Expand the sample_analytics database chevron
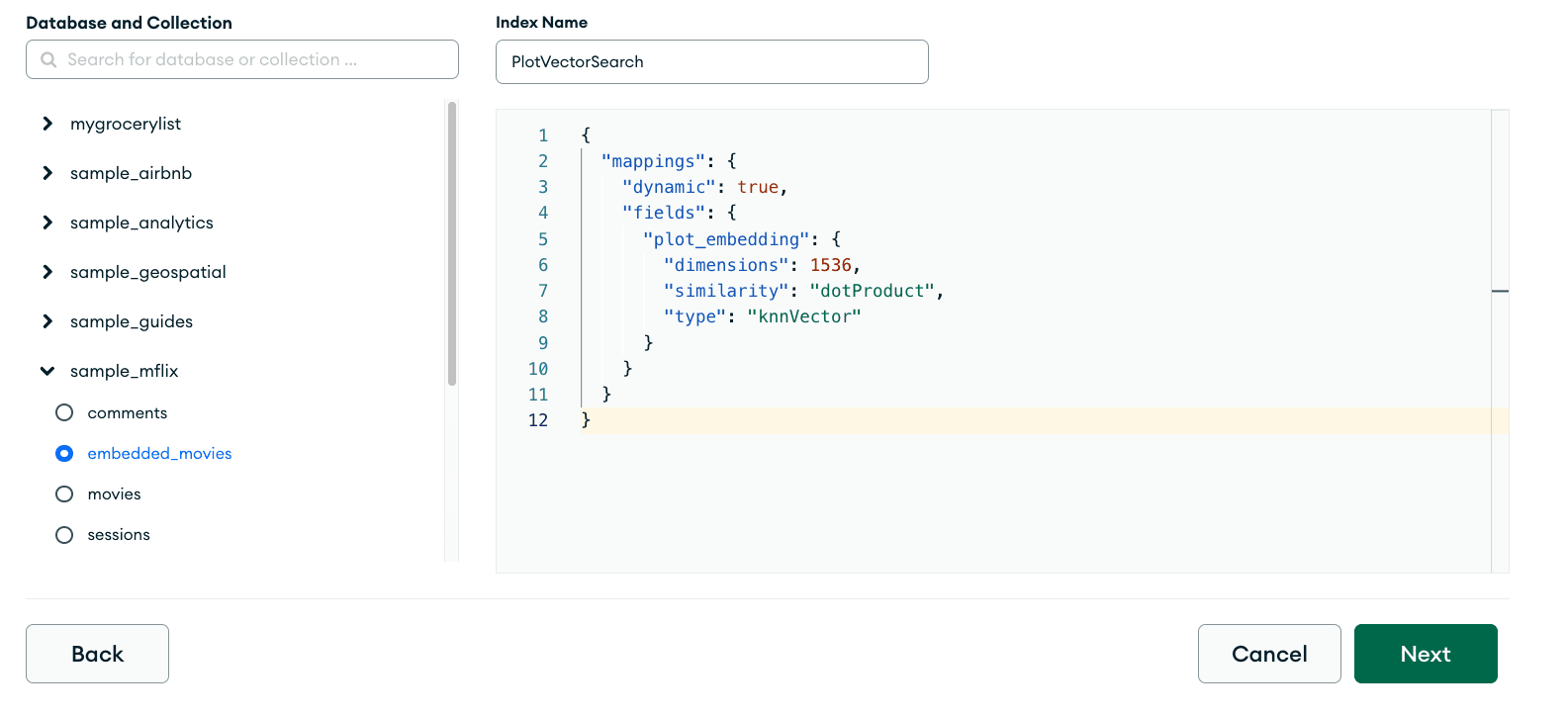The height and width of the screenshot is (717, 1568). [x=47, y=223]
